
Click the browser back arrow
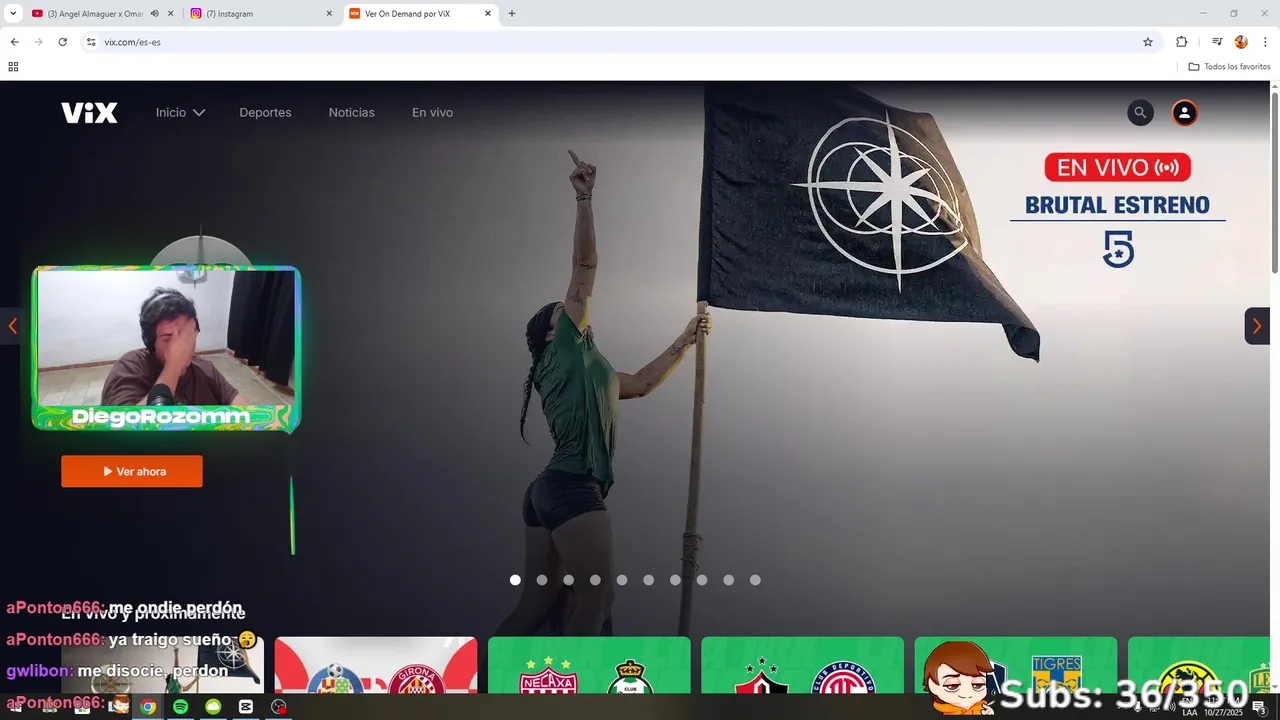pos(14,42)
